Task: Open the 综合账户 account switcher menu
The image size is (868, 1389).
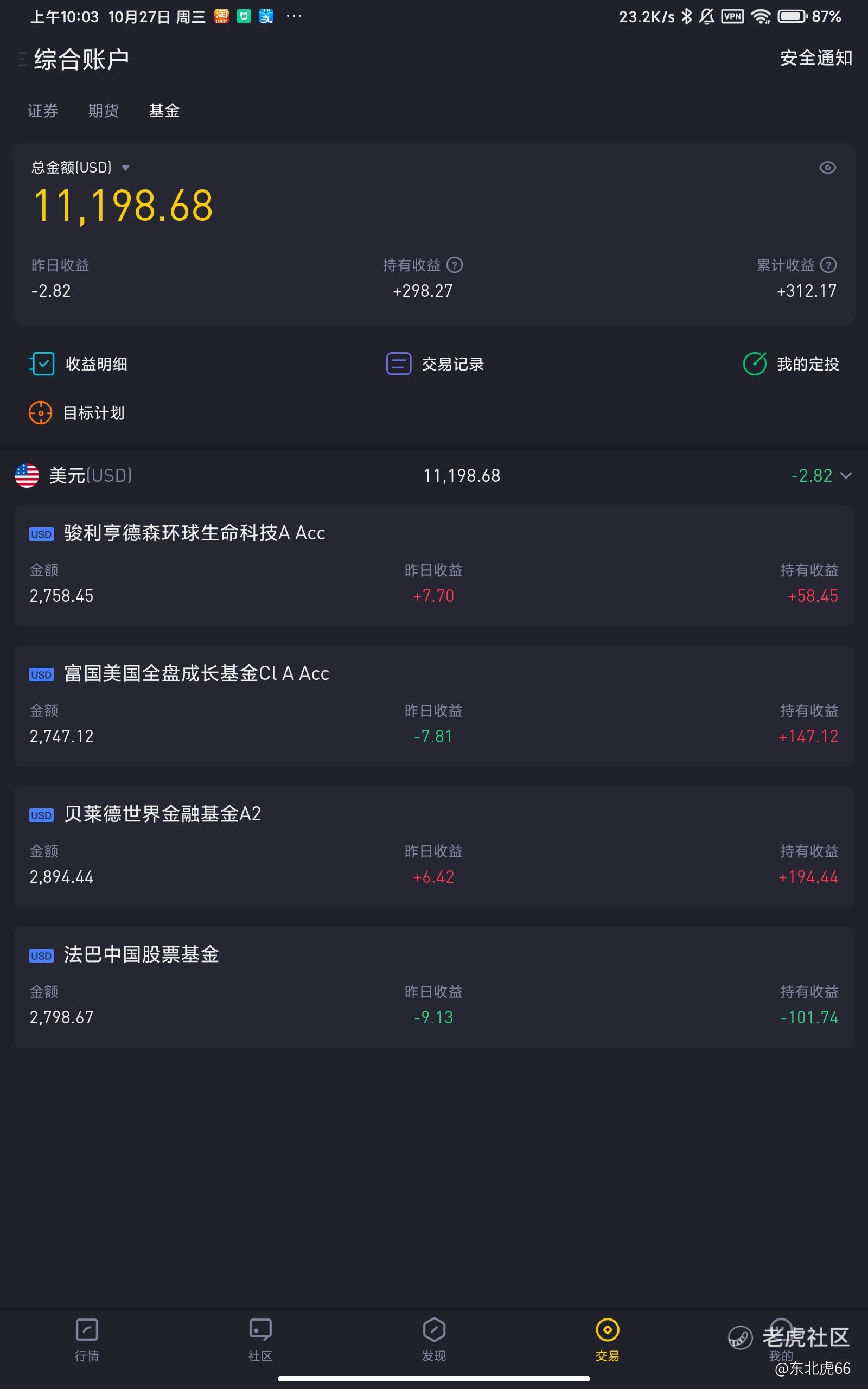Action: tap(23, 59)
